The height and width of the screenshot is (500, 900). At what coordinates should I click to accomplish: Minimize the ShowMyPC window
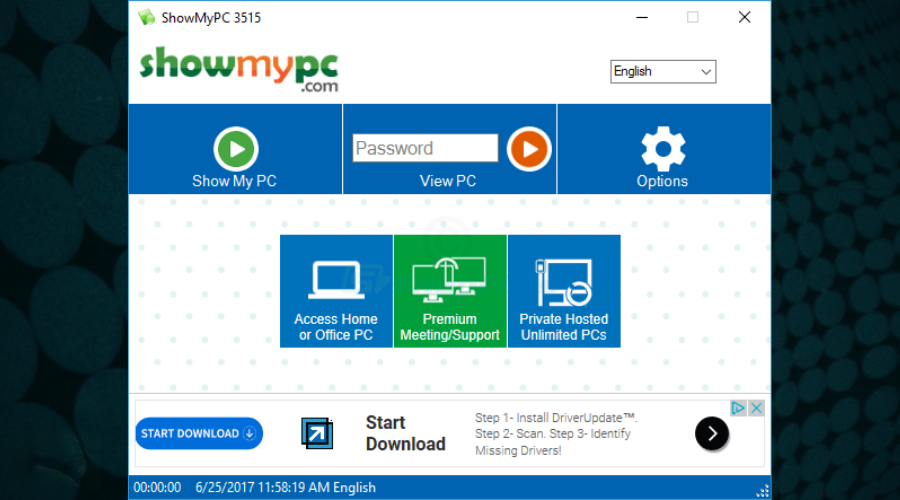click(642, 18)
